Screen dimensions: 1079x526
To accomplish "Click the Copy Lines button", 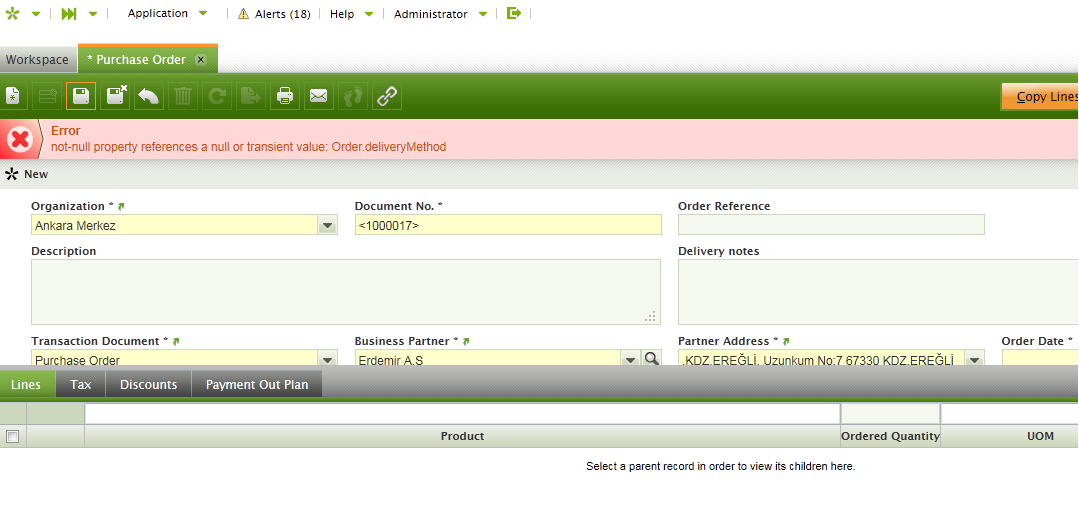I will click(1040, 97).
